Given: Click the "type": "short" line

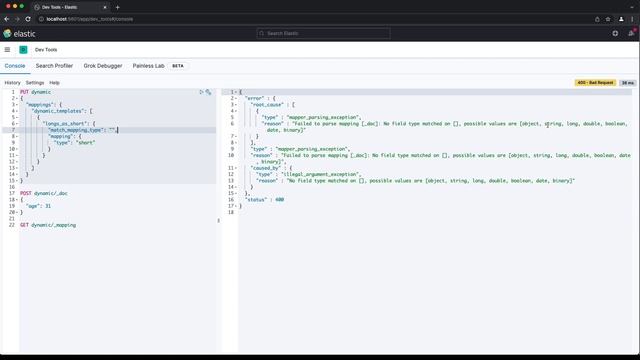Looking at the screenshot, I should [74, 143].
